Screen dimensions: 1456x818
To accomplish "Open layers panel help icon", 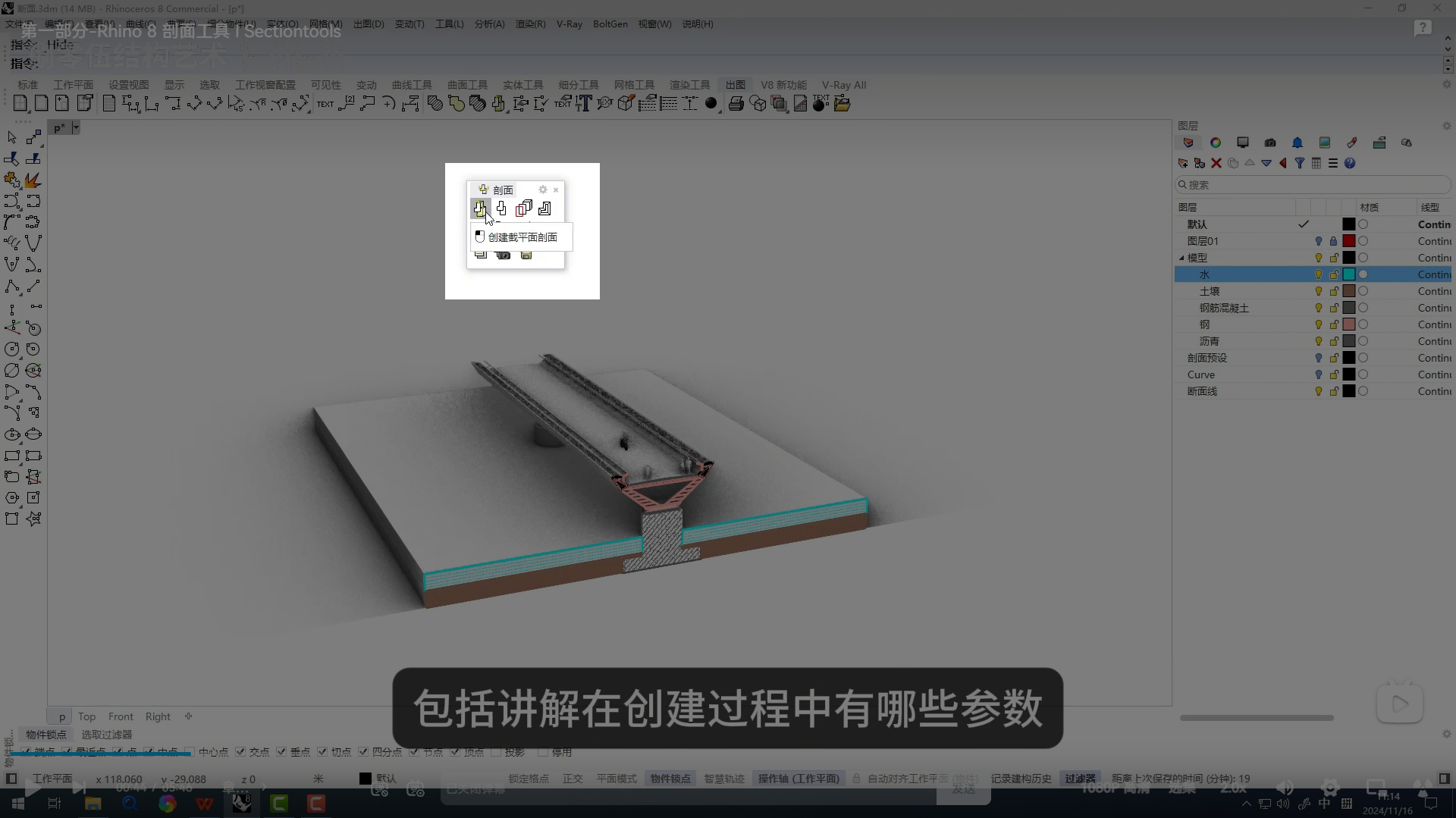I will point(1350,163).
